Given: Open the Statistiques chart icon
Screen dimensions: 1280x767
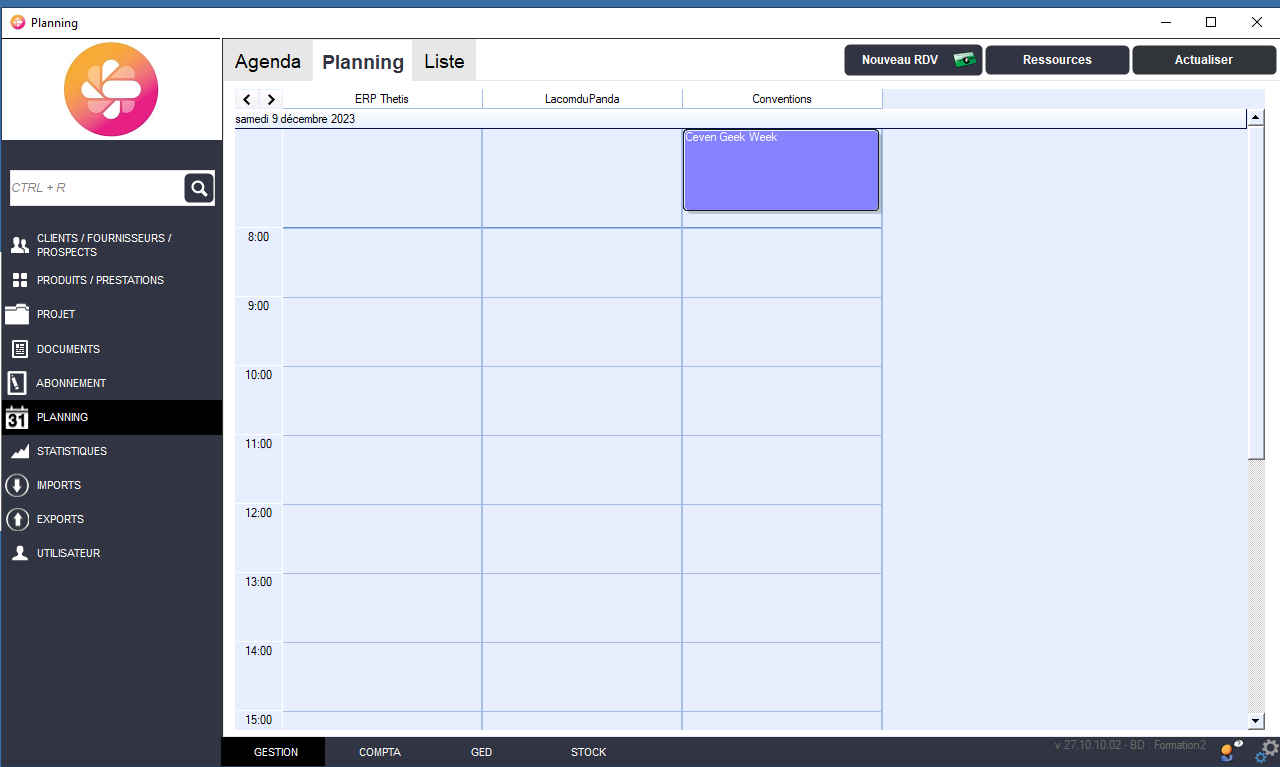Looking at the screenshot, I should click(x=19, y=451).
